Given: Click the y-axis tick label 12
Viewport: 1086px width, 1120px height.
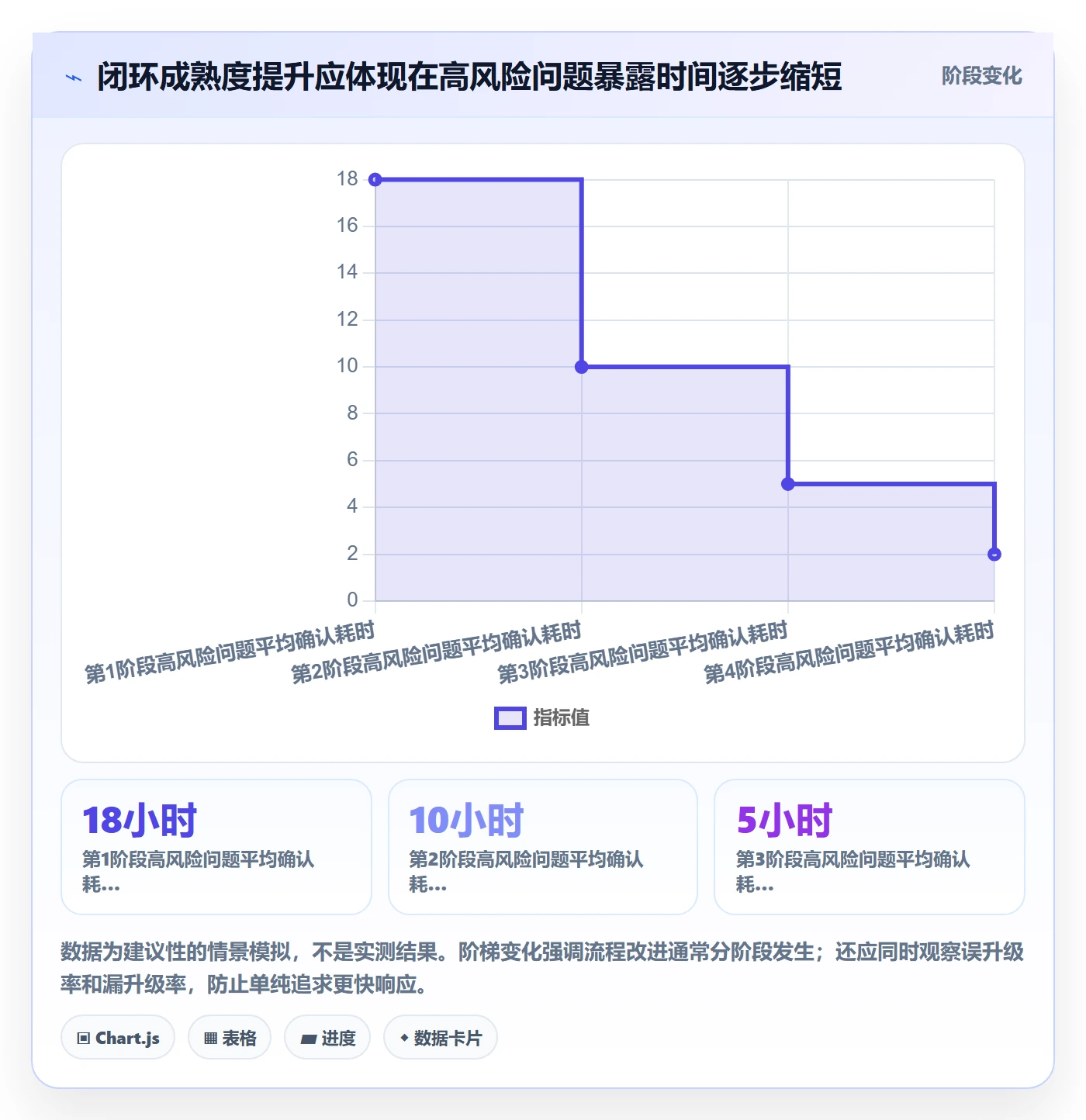Looking at the screenshot, I should point(348,320).
